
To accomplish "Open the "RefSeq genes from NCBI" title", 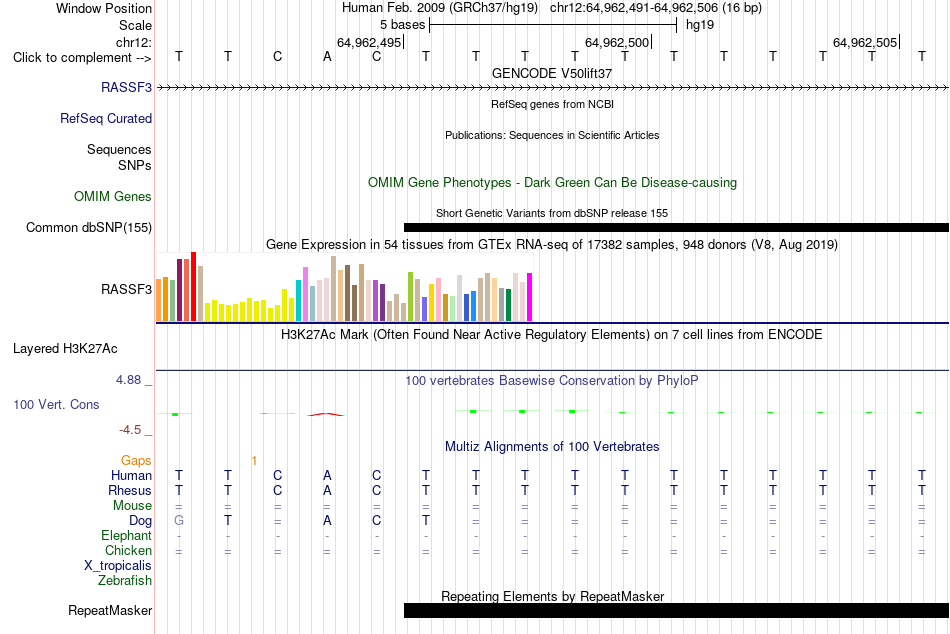I will [552, 104].
